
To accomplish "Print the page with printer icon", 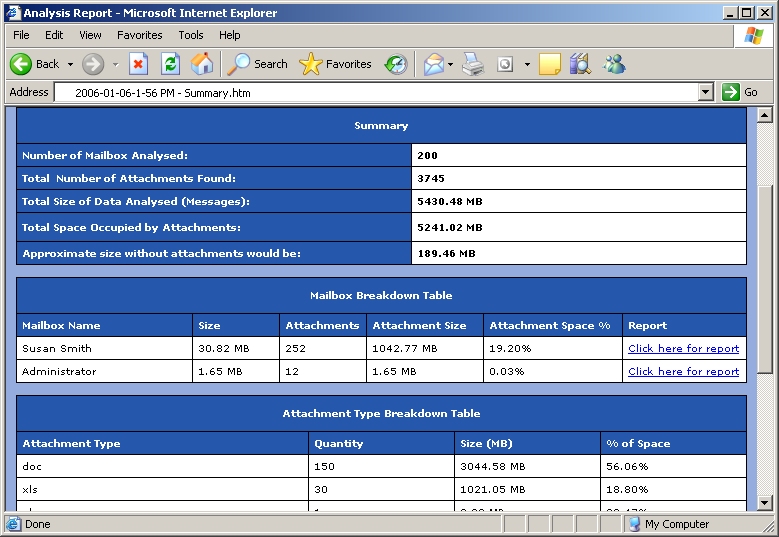I will click(472, 64).
